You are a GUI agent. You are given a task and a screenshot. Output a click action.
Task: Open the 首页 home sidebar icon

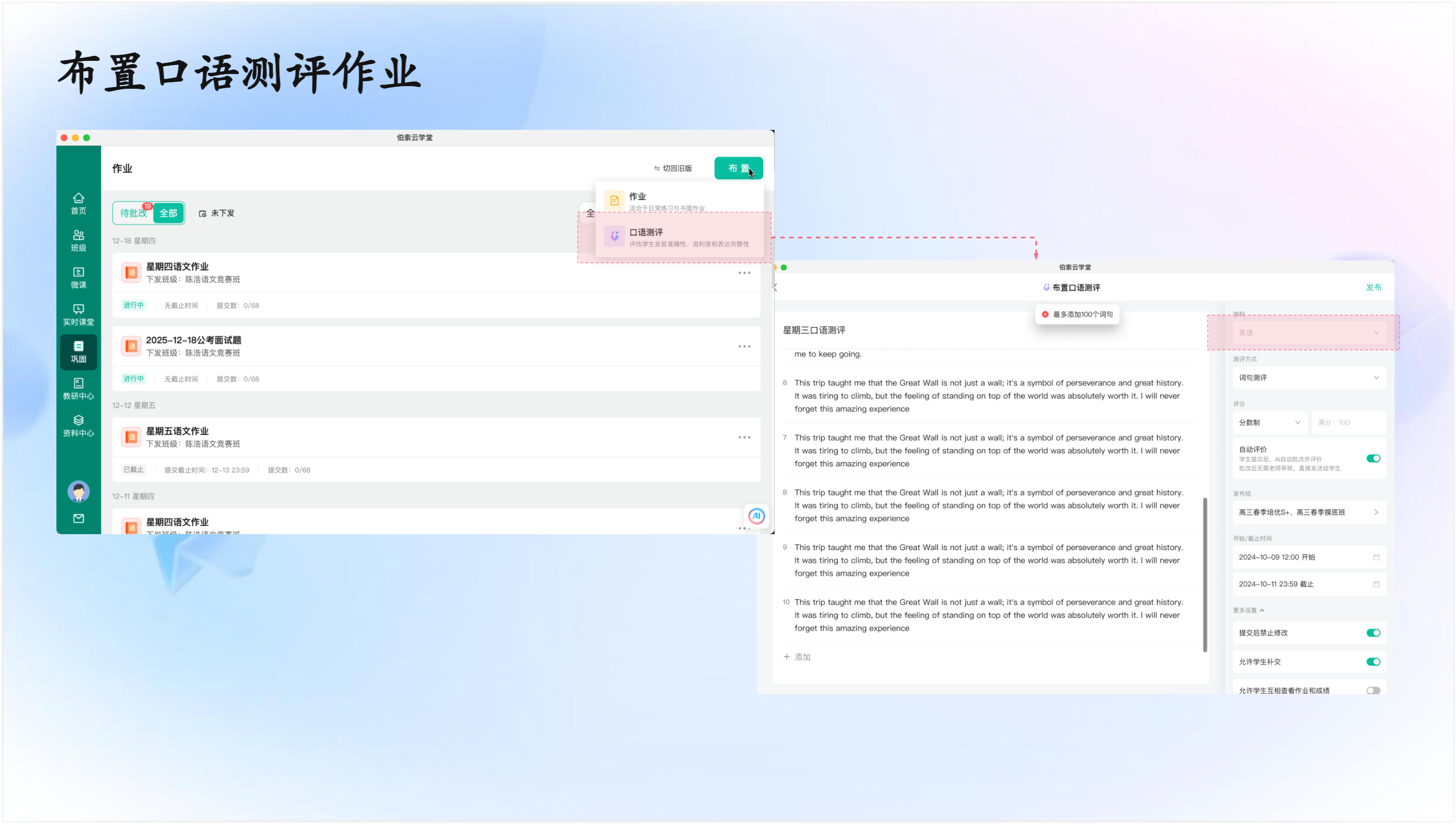(x=79, y=203)
